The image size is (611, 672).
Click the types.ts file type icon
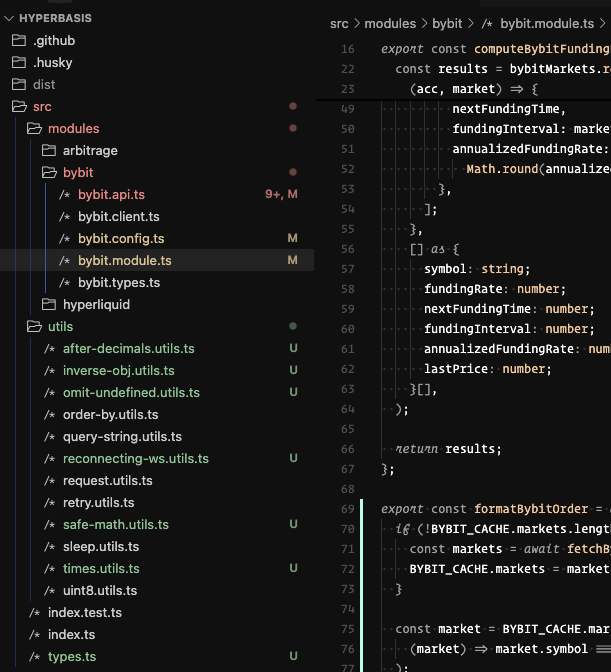pos(35,657)
